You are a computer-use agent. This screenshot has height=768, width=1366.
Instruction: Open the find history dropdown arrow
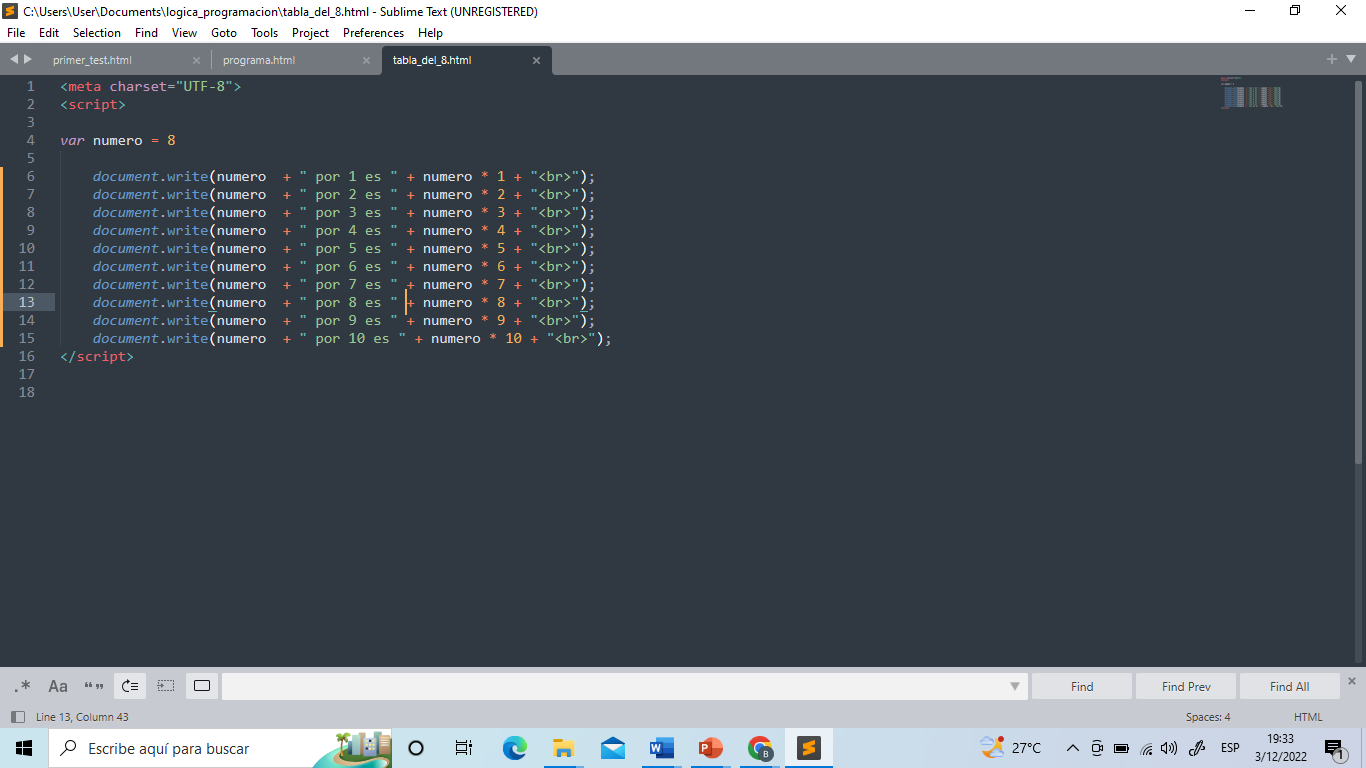coord(1015,686)
